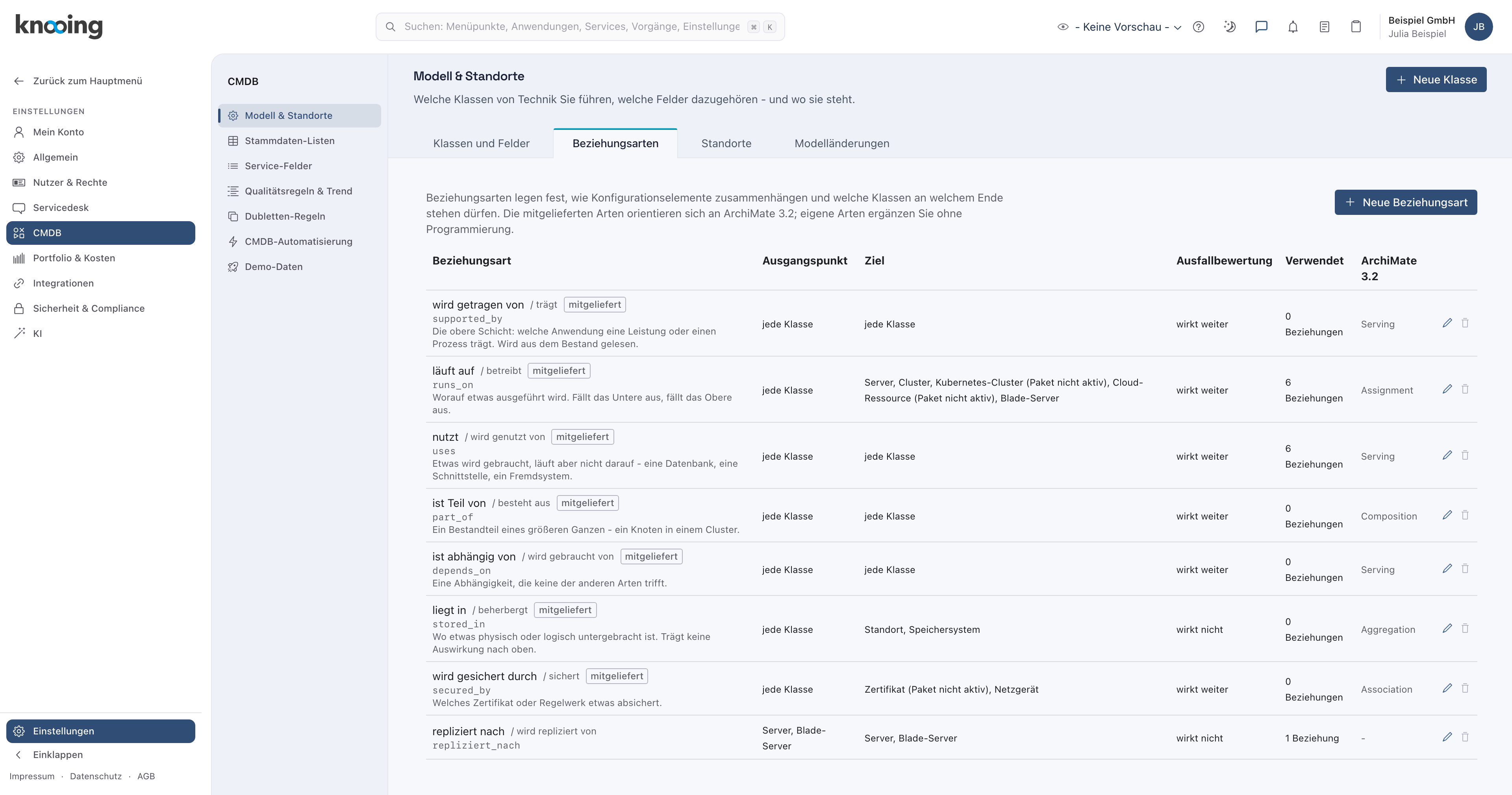Open the chat messages icon
Viewport: 1512px width, 795px height.
(1261, 27)
